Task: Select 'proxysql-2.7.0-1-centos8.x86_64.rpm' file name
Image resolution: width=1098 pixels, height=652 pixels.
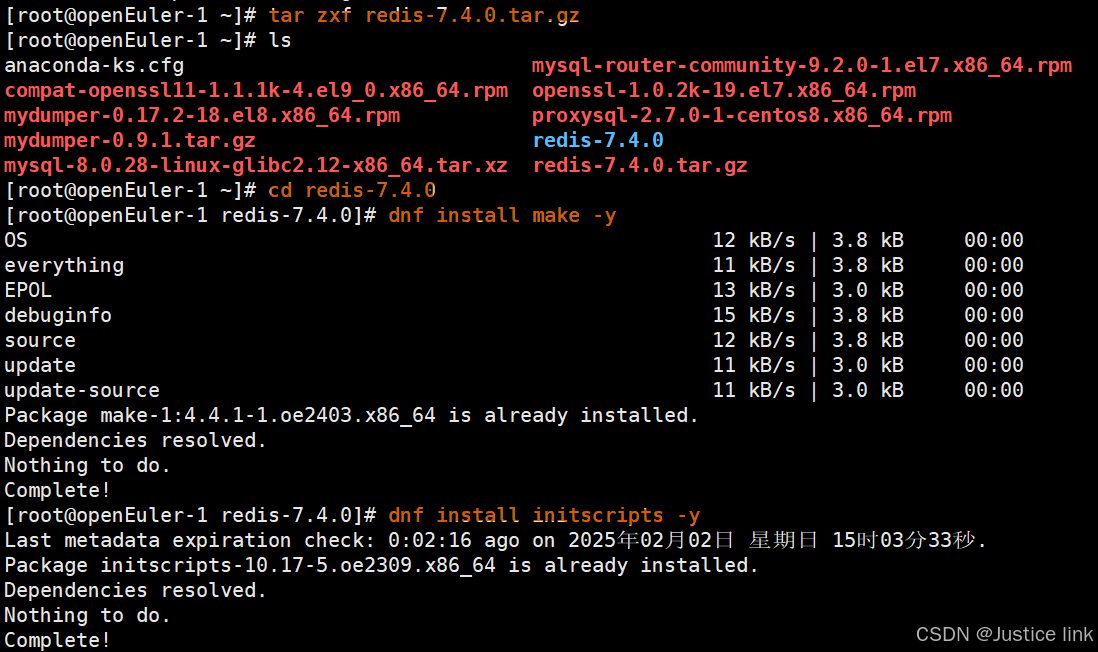Action: (x=742, y=116)
